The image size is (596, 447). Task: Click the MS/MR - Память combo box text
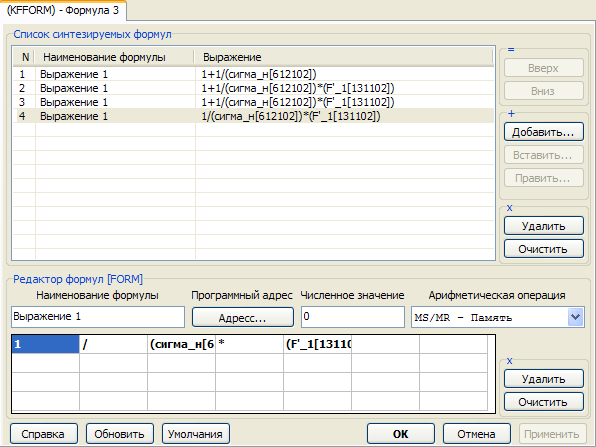tap(463, 318)
